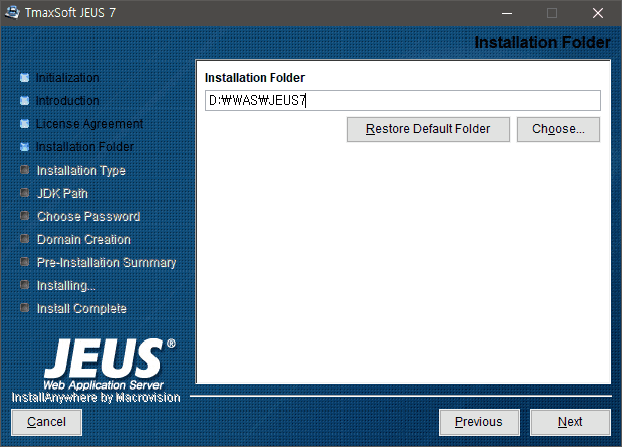This screenshot has width=622, height=447.
Task: Select the Installation Type step bullet icon
Action: (x=25, y=170)
